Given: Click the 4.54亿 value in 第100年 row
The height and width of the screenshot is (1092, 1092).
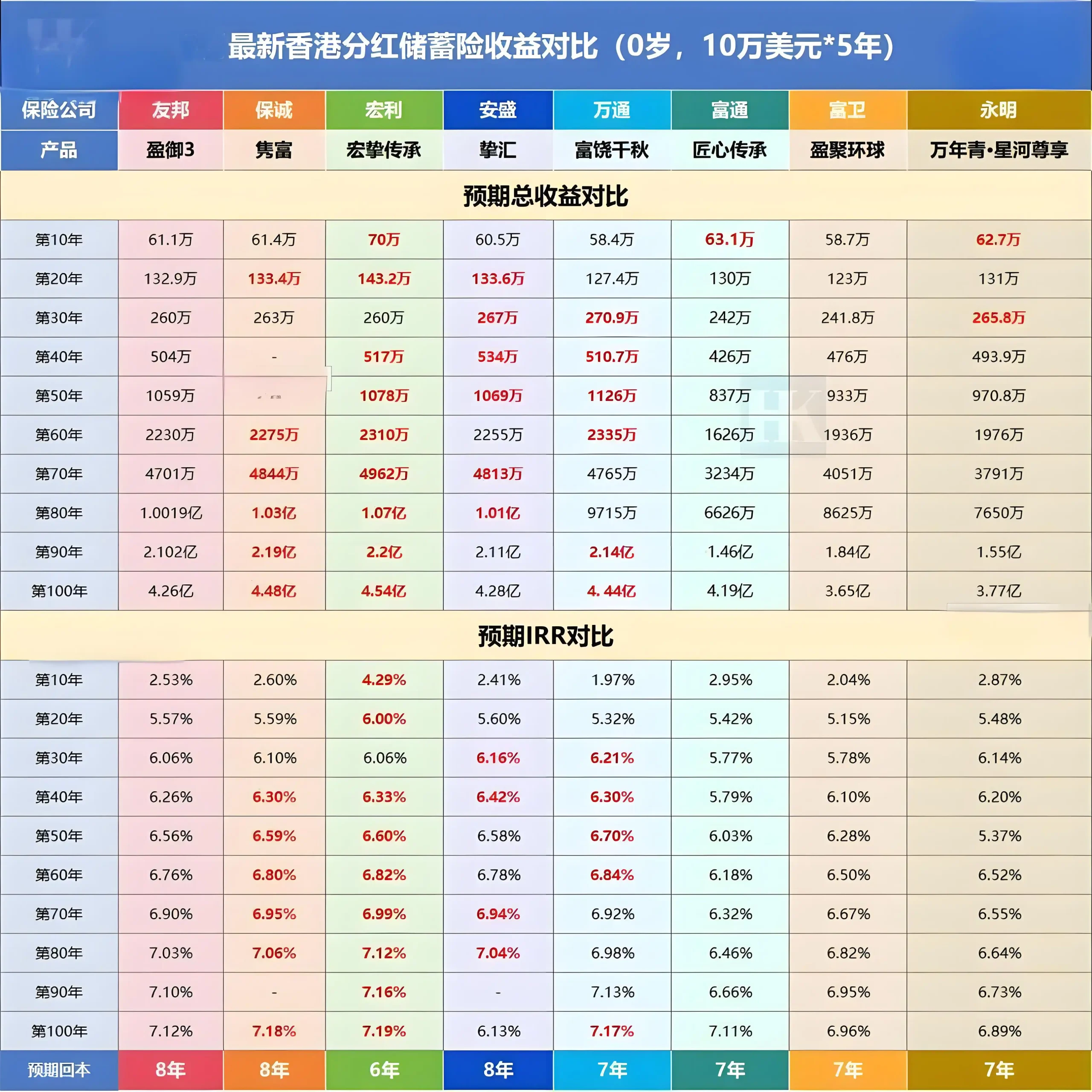Looking at the screenshot, I should 384,591.
